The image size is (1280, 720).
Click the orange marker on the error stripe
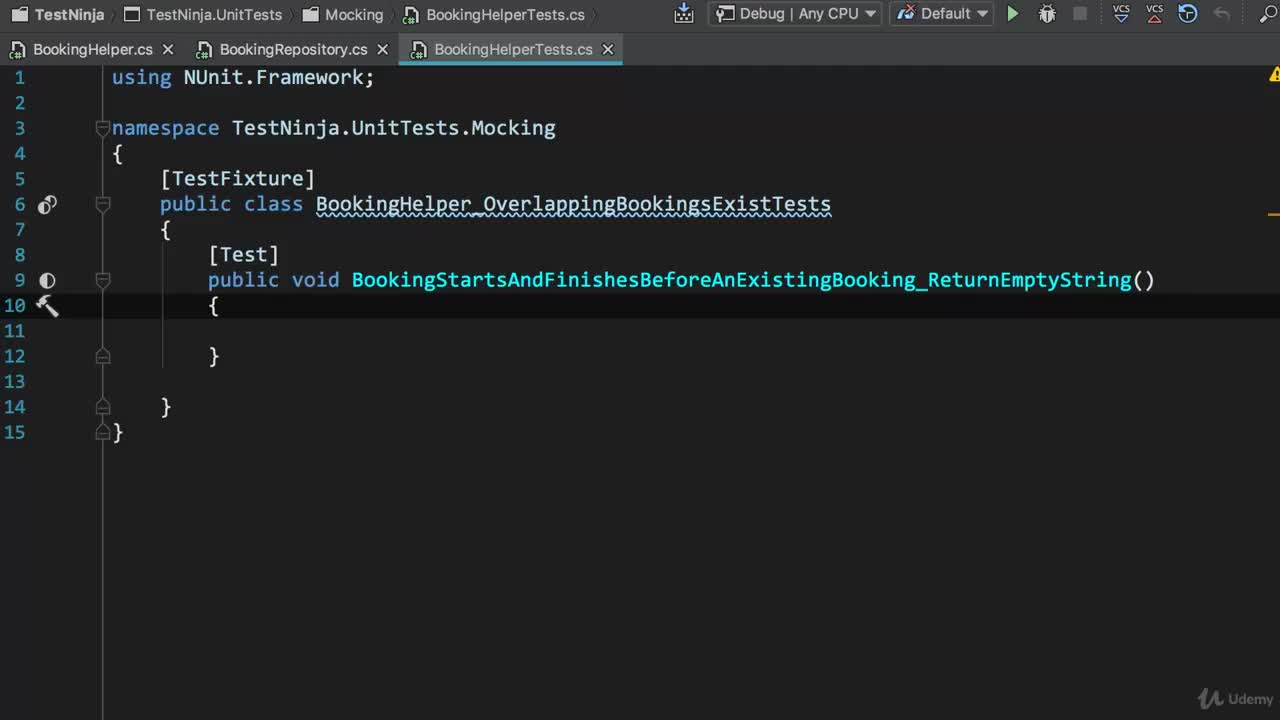click(1274, 213)
